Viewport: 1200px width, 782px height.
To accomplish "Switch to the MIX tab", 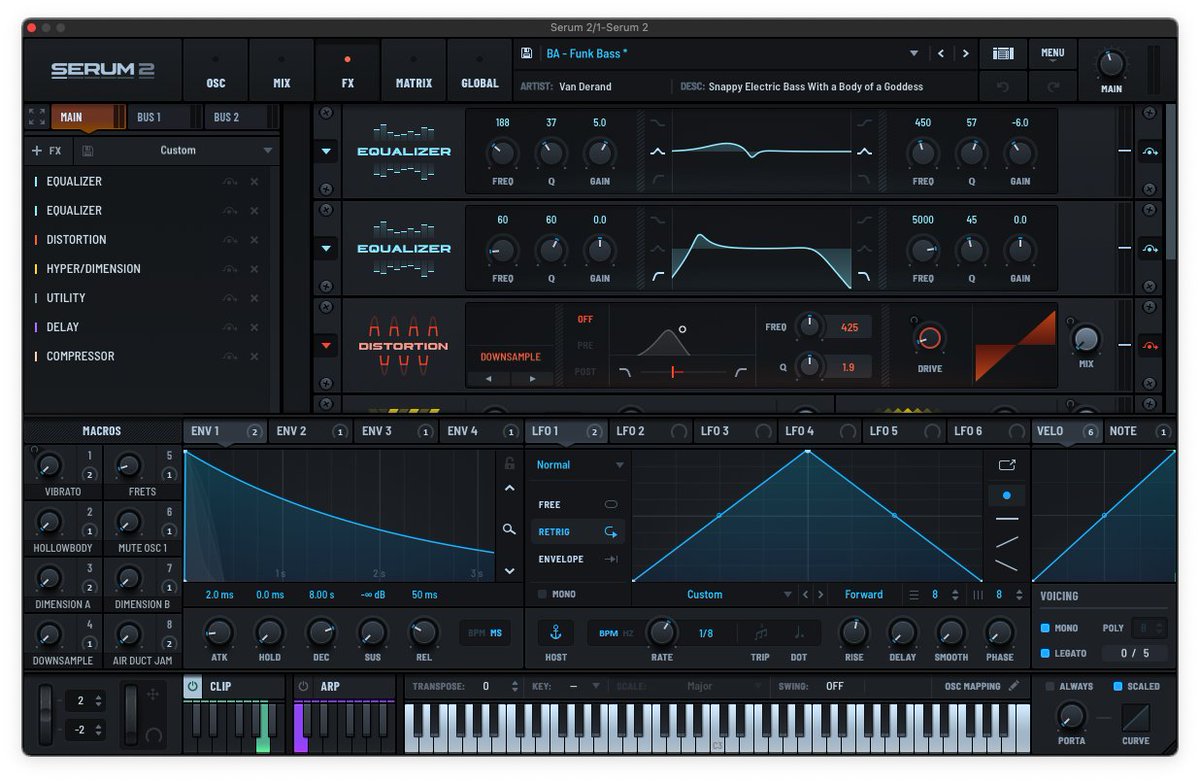I will [282, 71].
